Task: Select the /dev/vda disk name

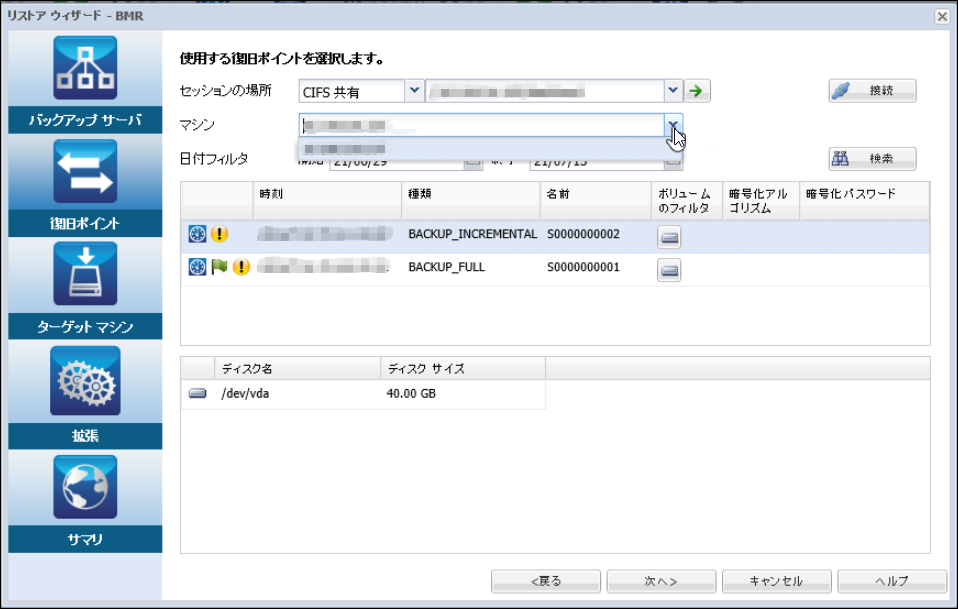Action: (x=245, y=393)
